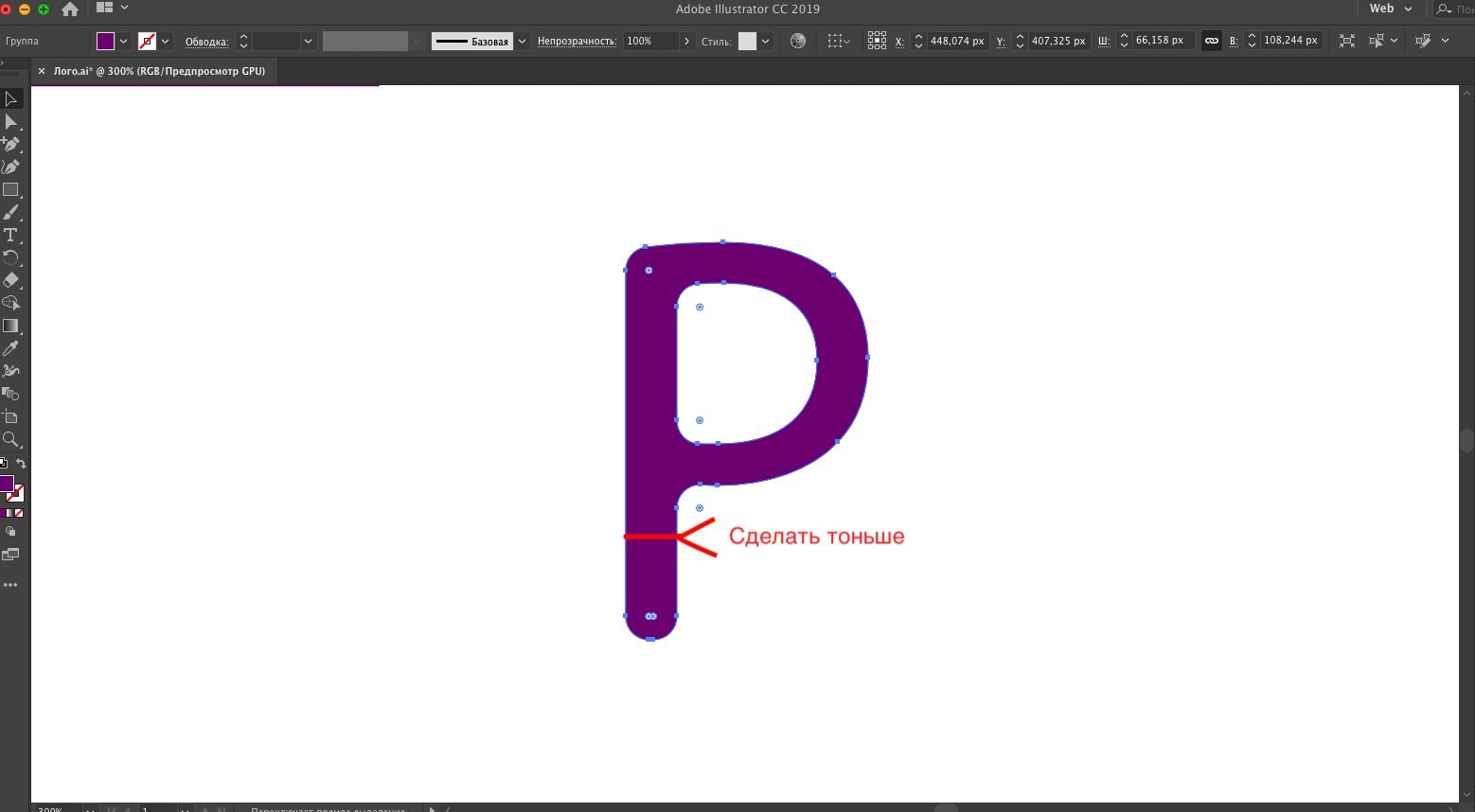Click the fill color swatch in control bar

(105, 41)
